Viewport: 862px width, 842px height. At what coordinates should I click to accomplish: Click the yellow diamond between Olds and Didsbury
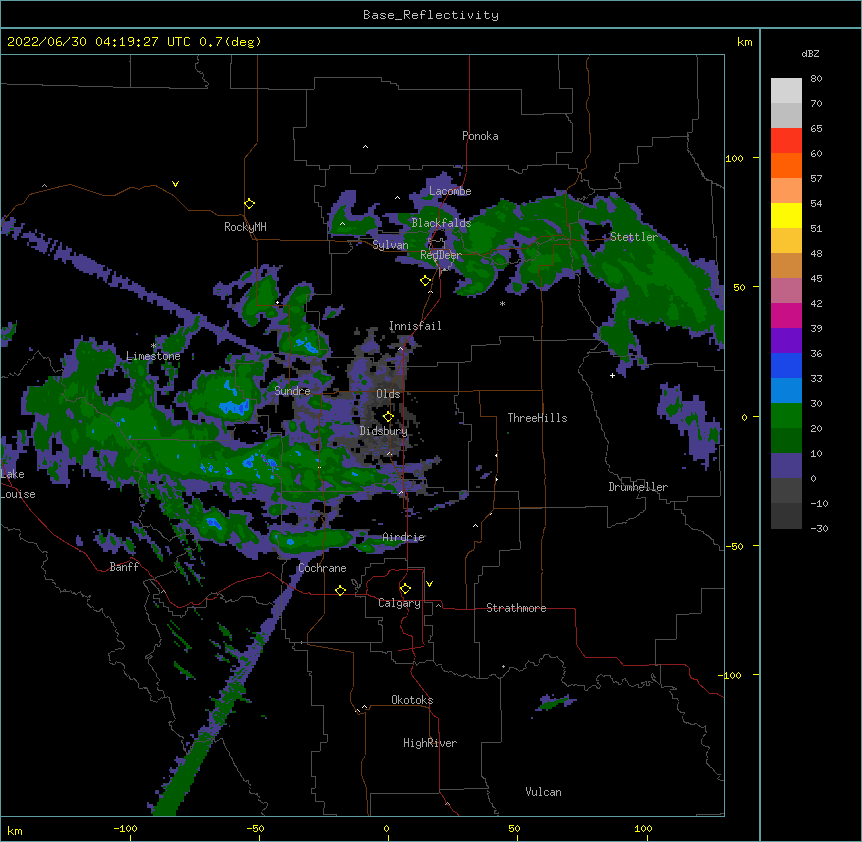click(x=388, y=416)
